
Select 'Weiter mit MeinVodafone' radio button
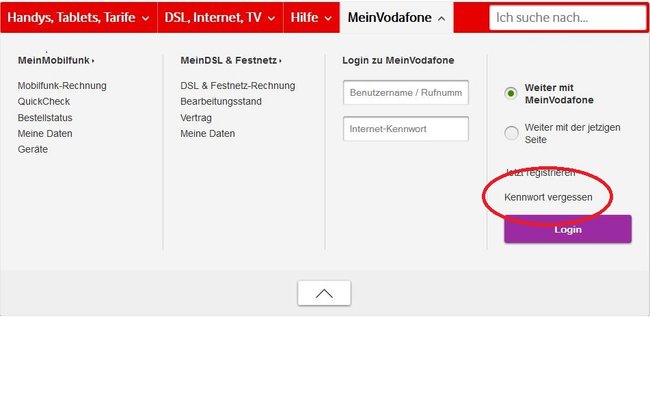tap(511, 93)
